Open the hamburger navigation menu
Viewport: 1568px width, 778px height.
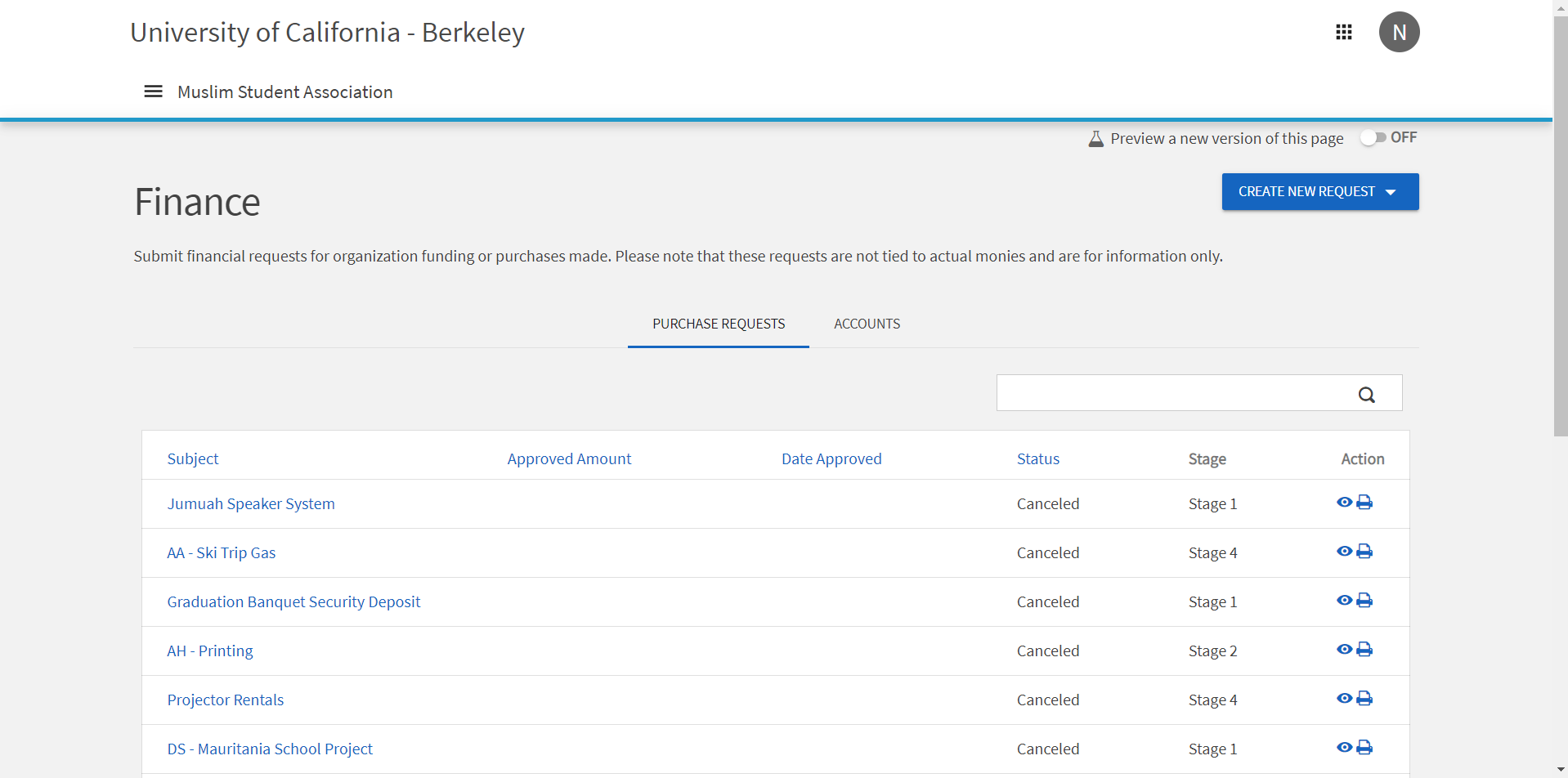[153, 92]
